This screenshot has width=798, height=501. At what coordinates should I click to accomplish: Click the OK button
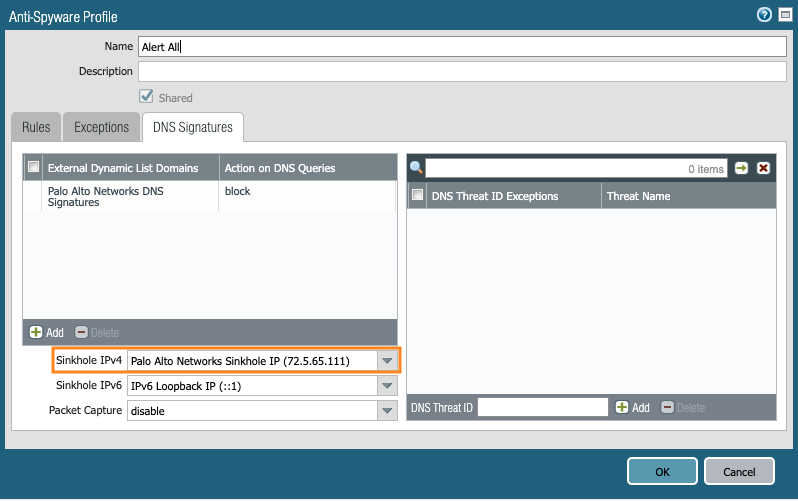pos(662,471)
